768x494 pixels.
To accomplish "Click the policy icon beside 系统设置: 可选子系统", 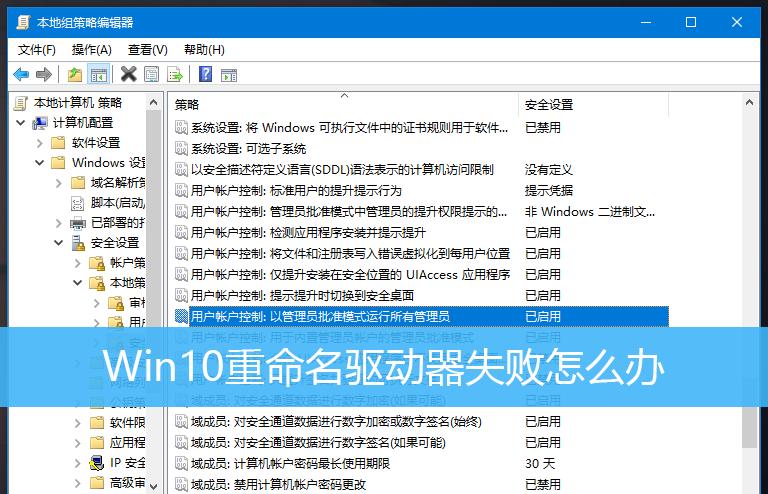I will pyautogui.click(x=181, y=148).
